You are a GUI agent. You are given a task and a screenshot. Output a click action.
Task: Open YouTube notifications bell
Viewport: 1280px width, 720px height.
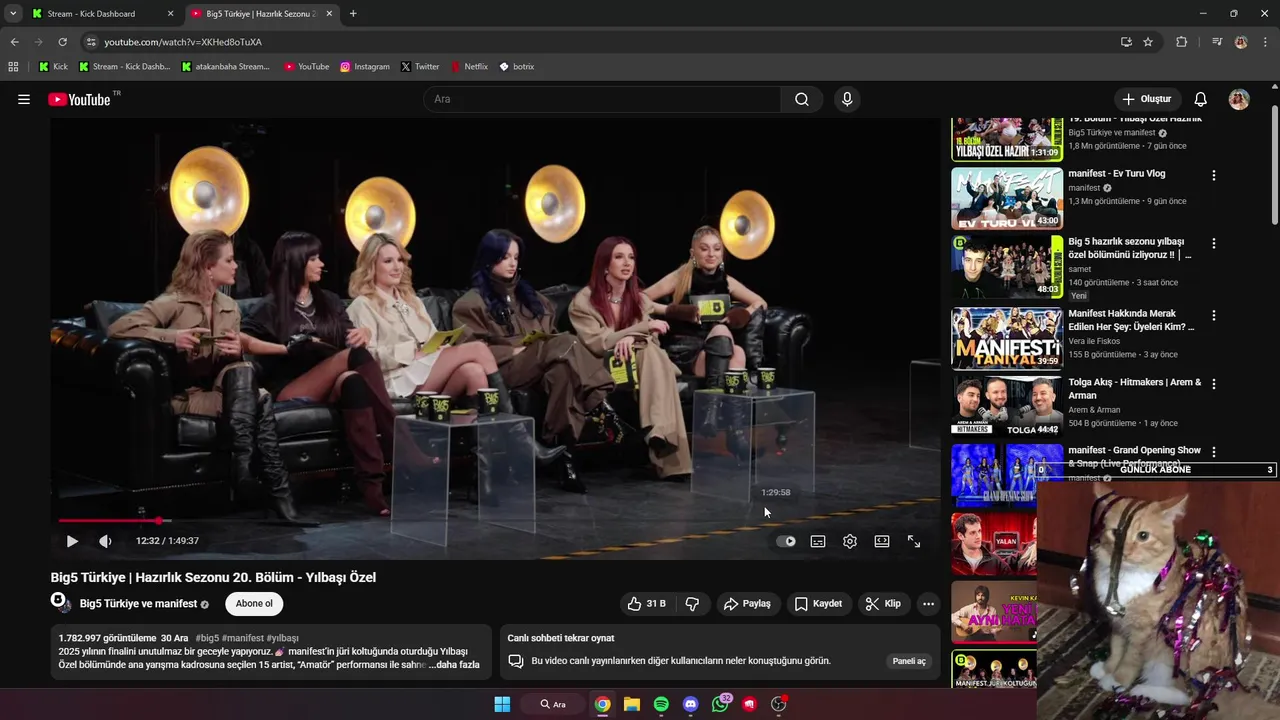tap(1201, 99)
